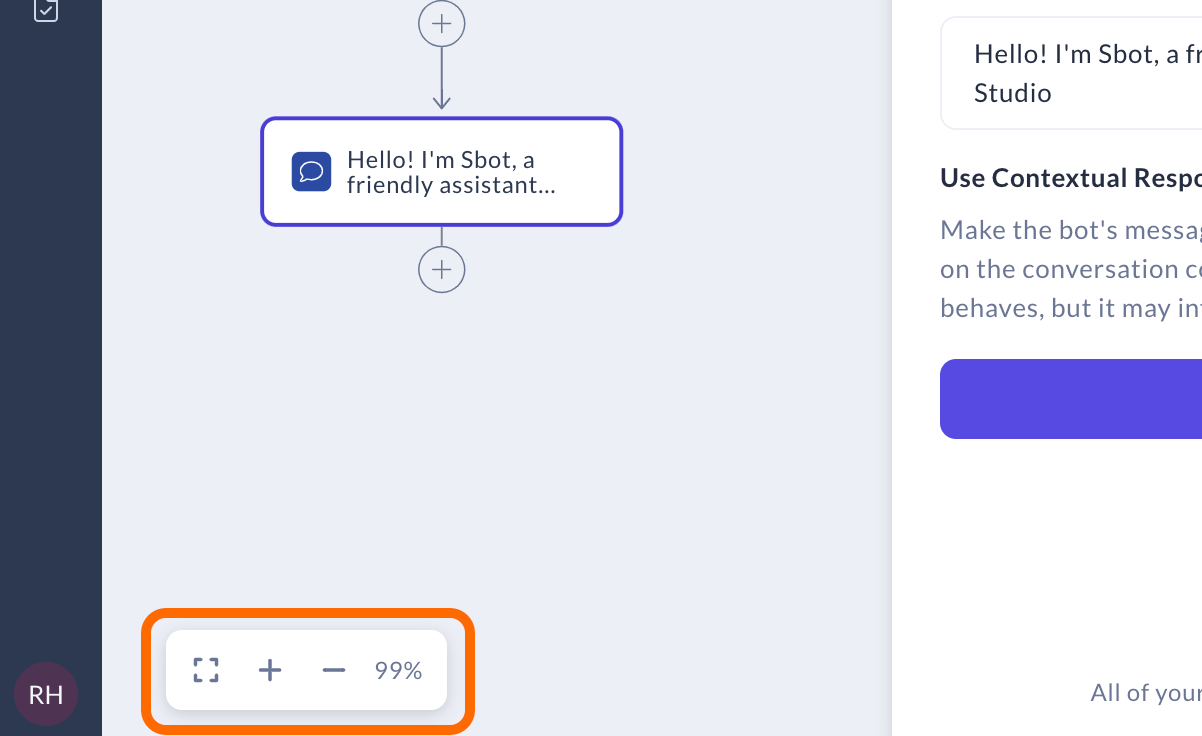Add a step below the Sbot message node
Viewport: 1202px width, 736px height.
[x=441, y=270]
